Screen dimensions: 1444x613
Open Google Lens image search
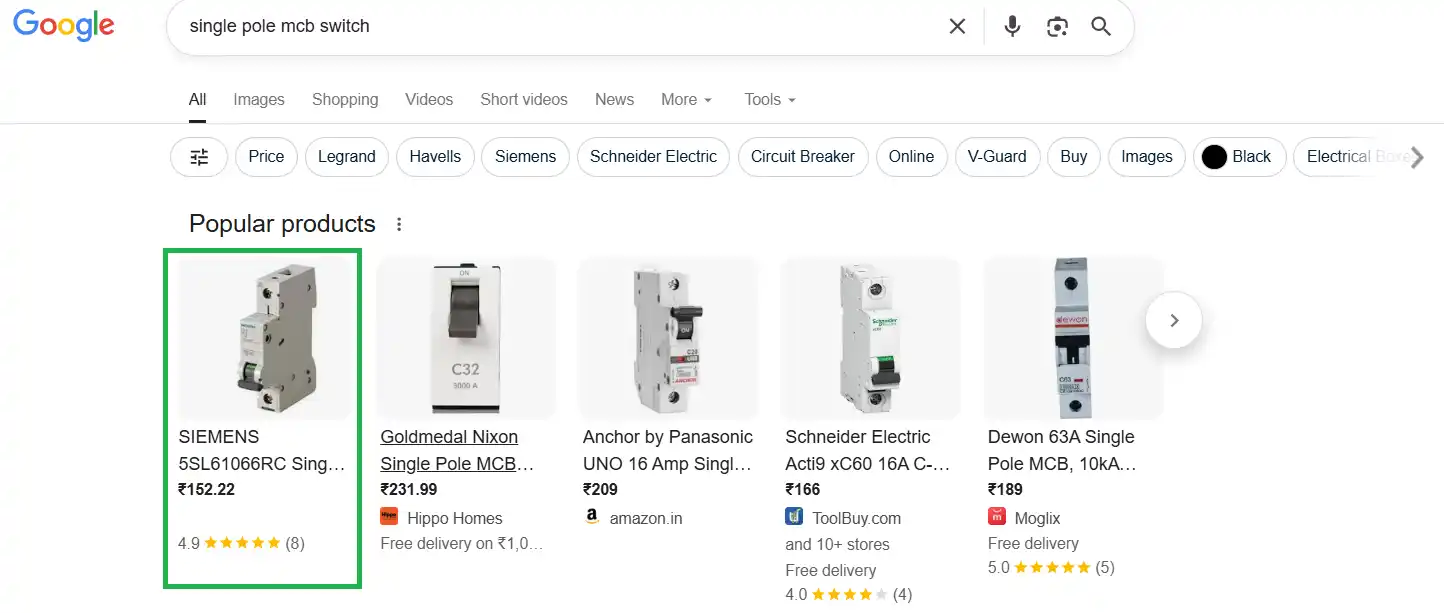[x=1057, y=27]
